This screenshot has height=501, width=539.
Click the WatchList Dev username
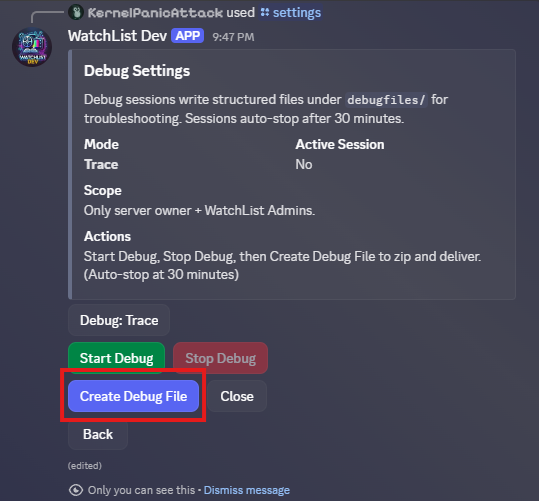coord(117,36)
